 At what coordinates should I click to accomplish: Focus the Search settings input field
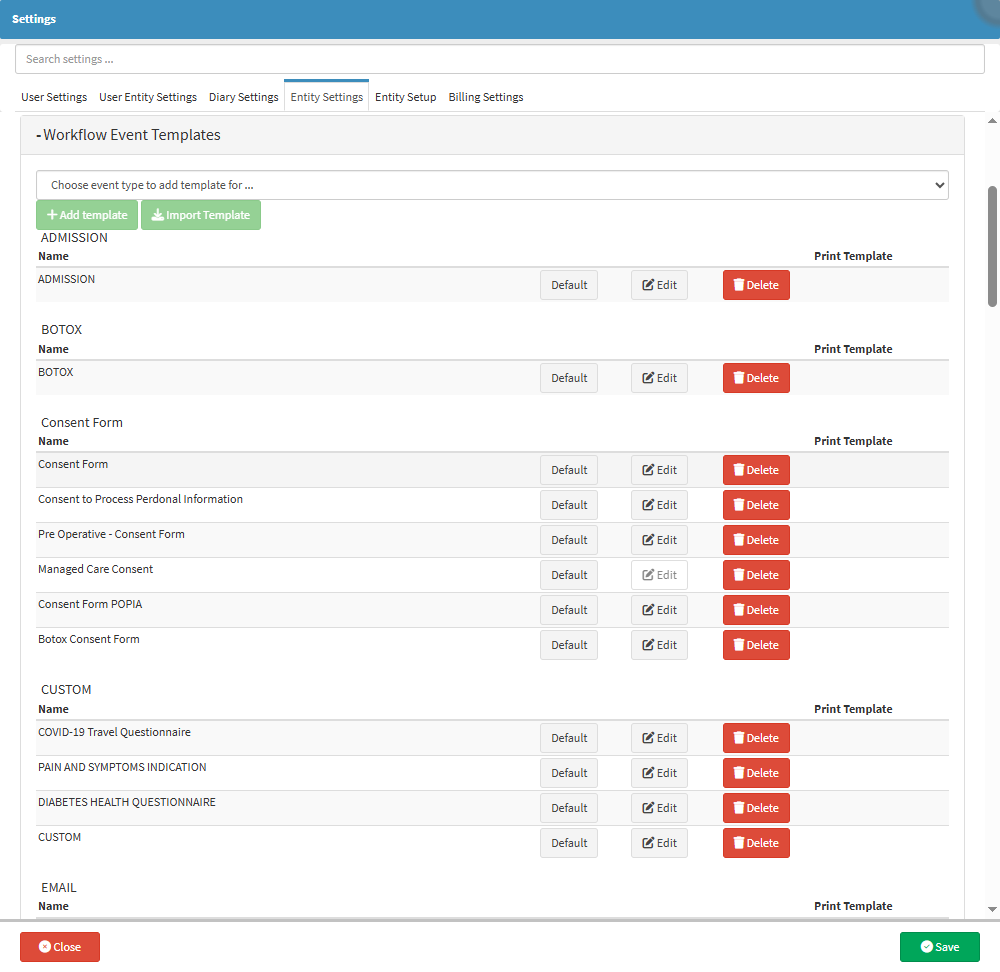(x=500, y=59)
